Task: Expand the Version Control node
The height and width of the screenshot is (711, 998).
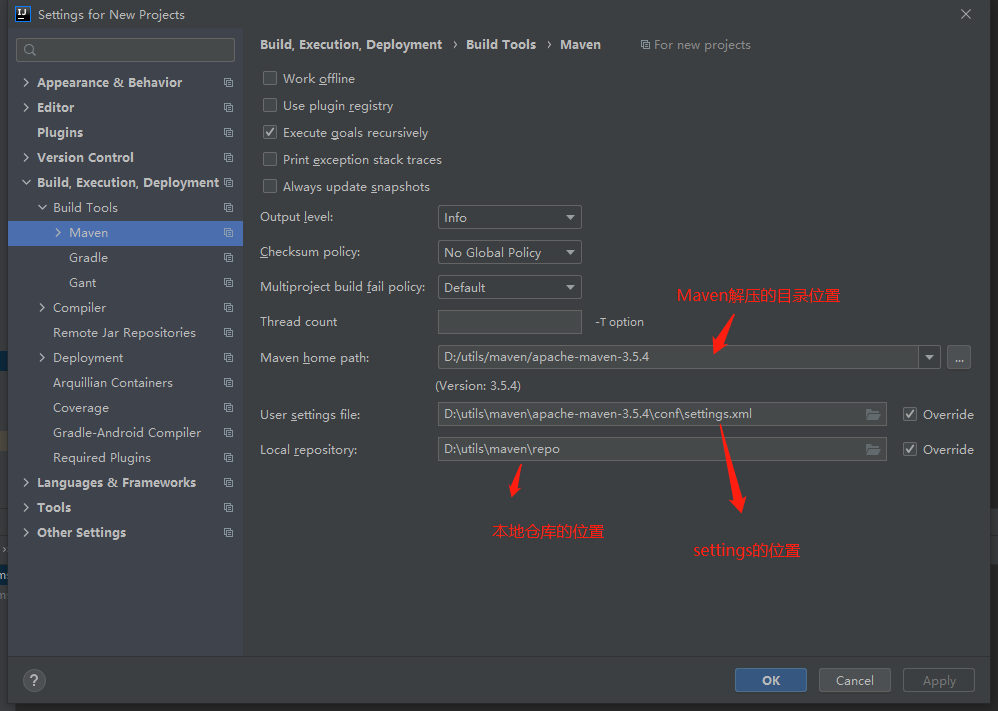Action: [x=26, y=157]
